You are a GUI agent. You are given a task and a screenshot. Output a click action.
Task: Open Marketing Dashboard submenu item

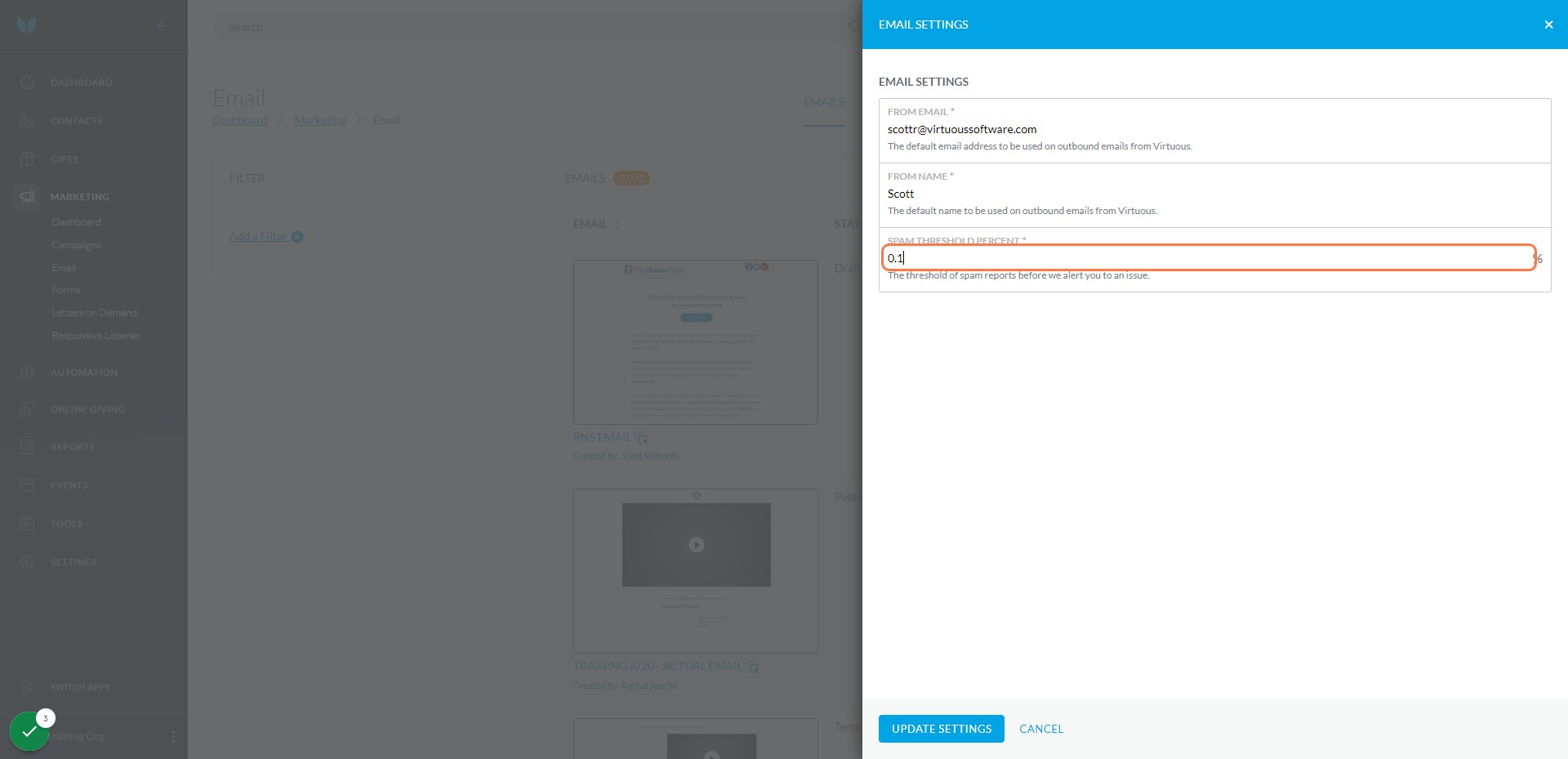76,222
